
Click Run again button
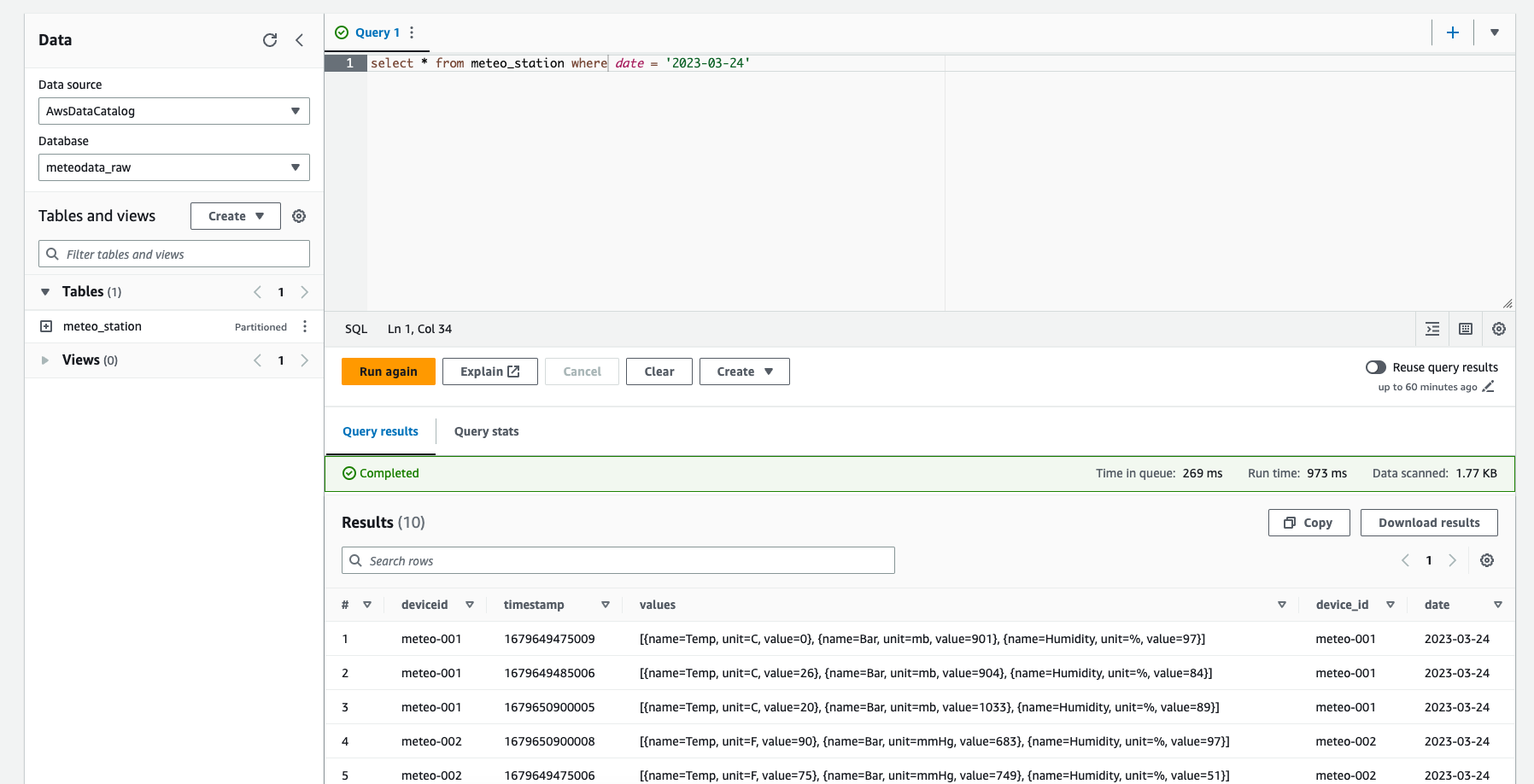pyautogui.click(x=389, y=372)
